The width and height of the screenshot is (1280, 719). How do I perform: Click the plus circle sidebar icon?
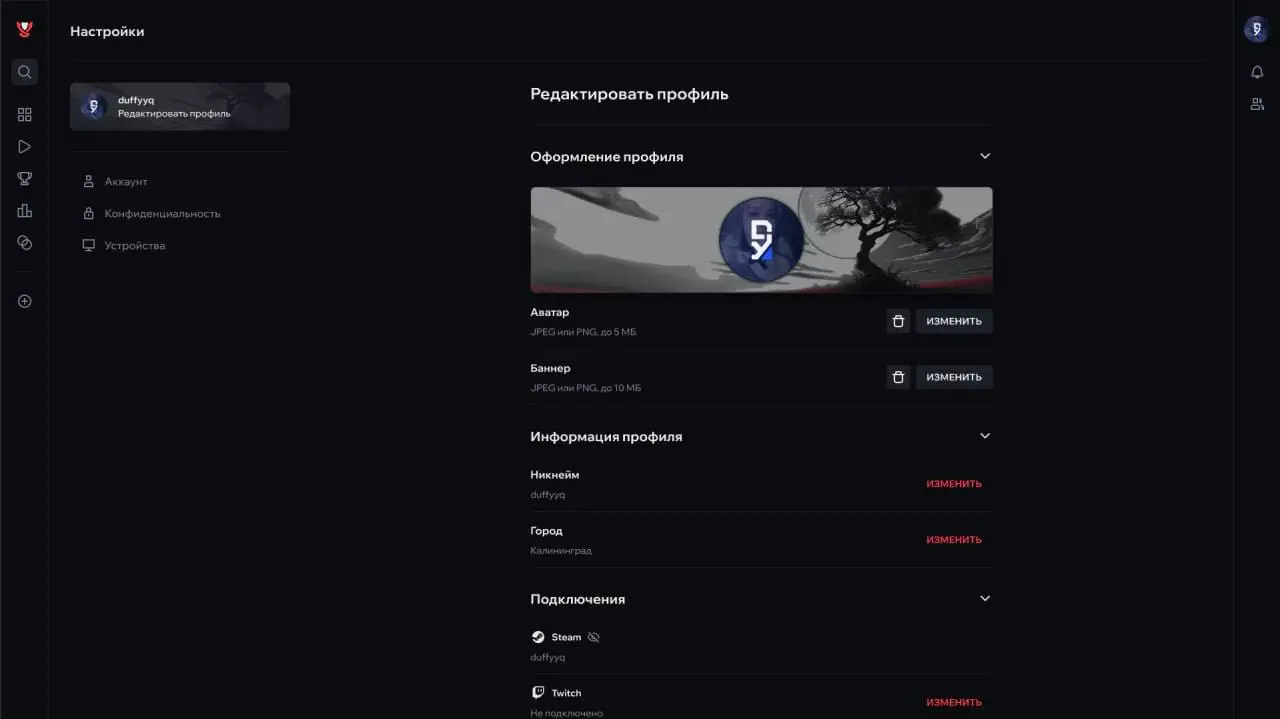click(25, 301)
